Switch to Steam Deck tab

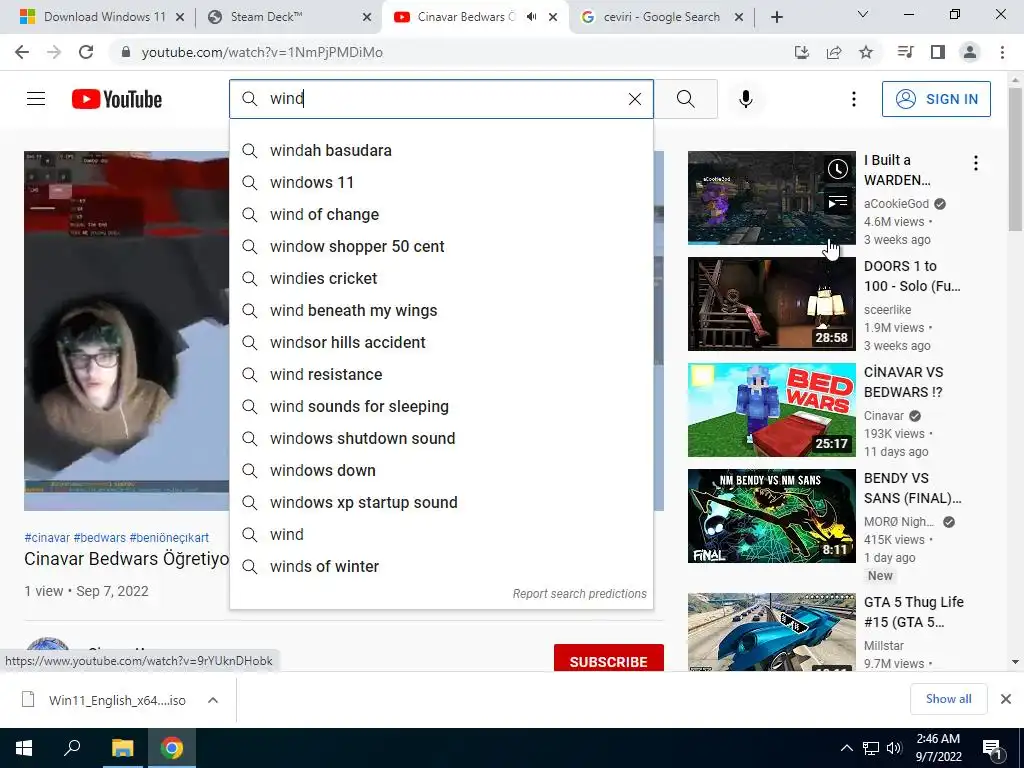pos(285,17)
